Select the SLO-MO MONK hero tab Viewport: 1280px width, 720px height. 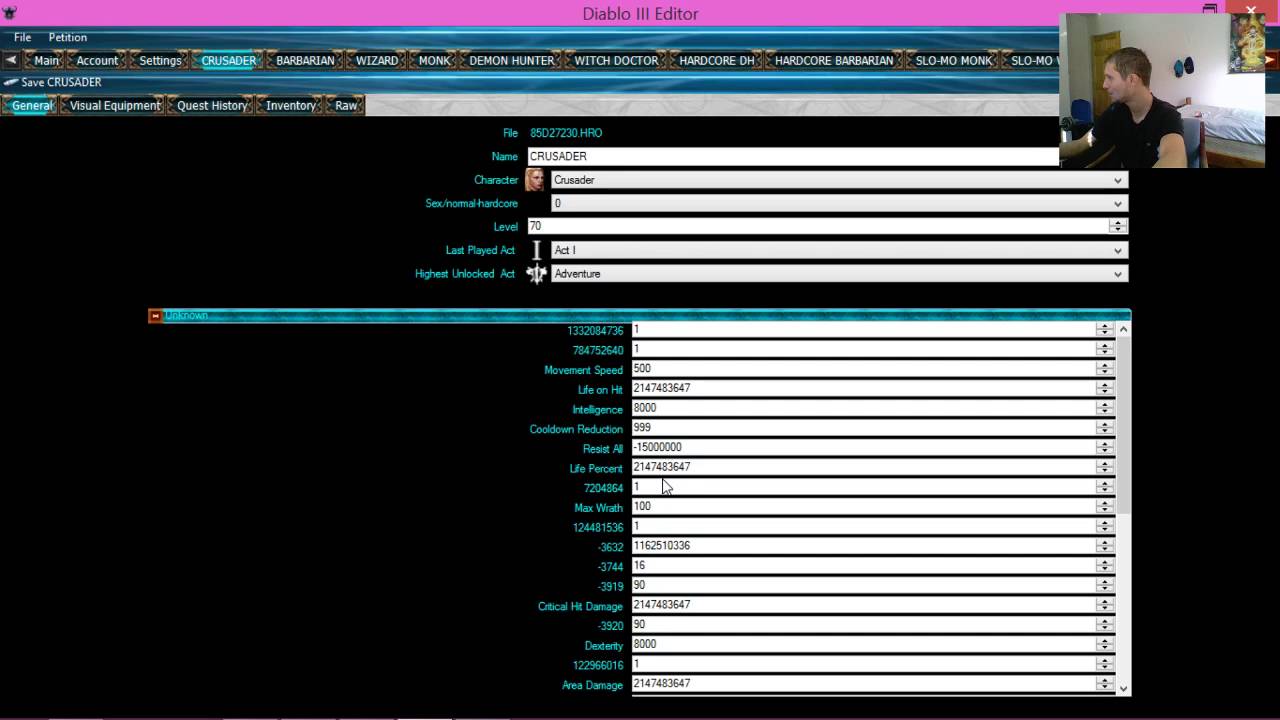click(954, 60)
